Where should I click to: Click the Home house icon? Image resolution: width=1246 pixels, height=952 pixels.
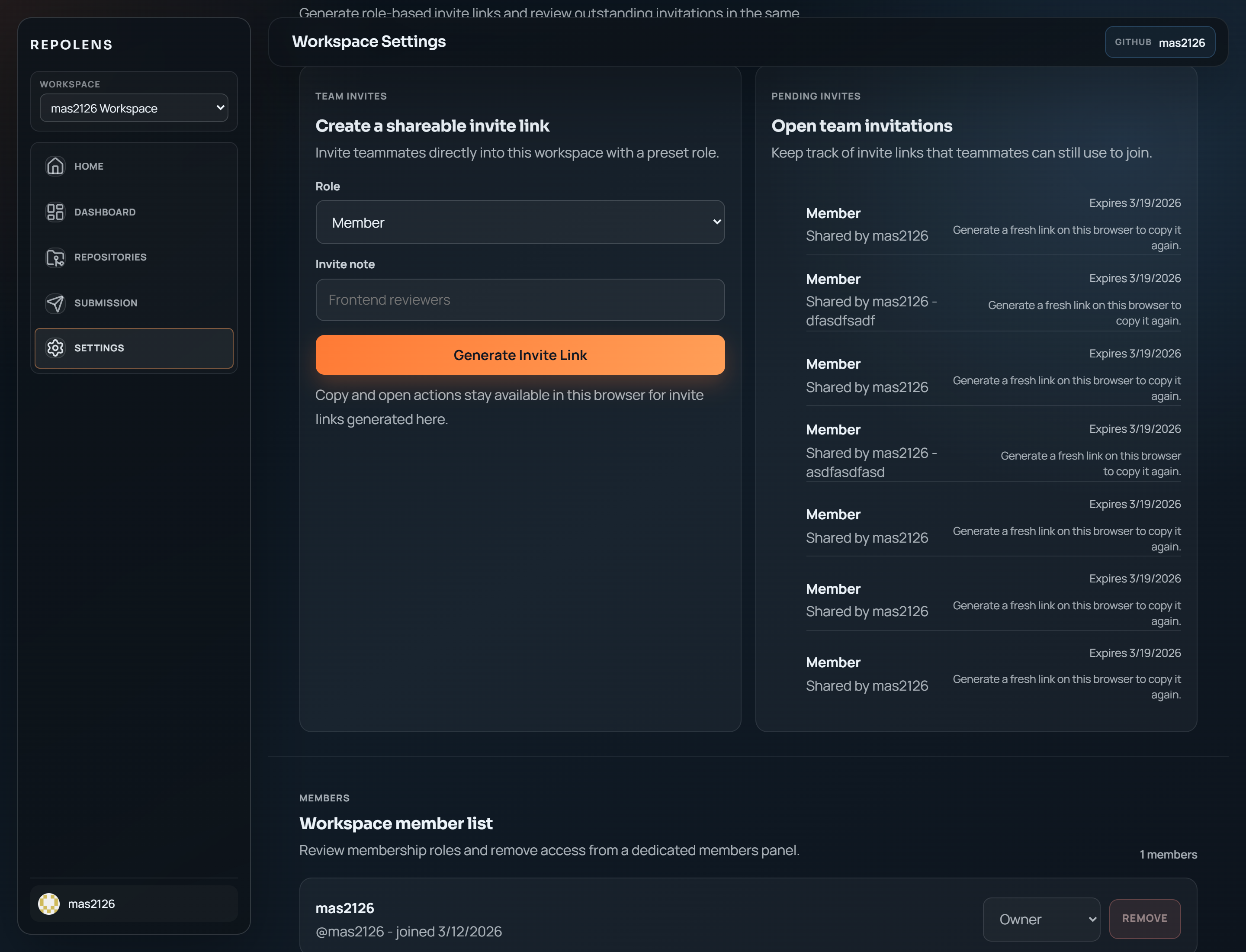(x=55, y=166)
